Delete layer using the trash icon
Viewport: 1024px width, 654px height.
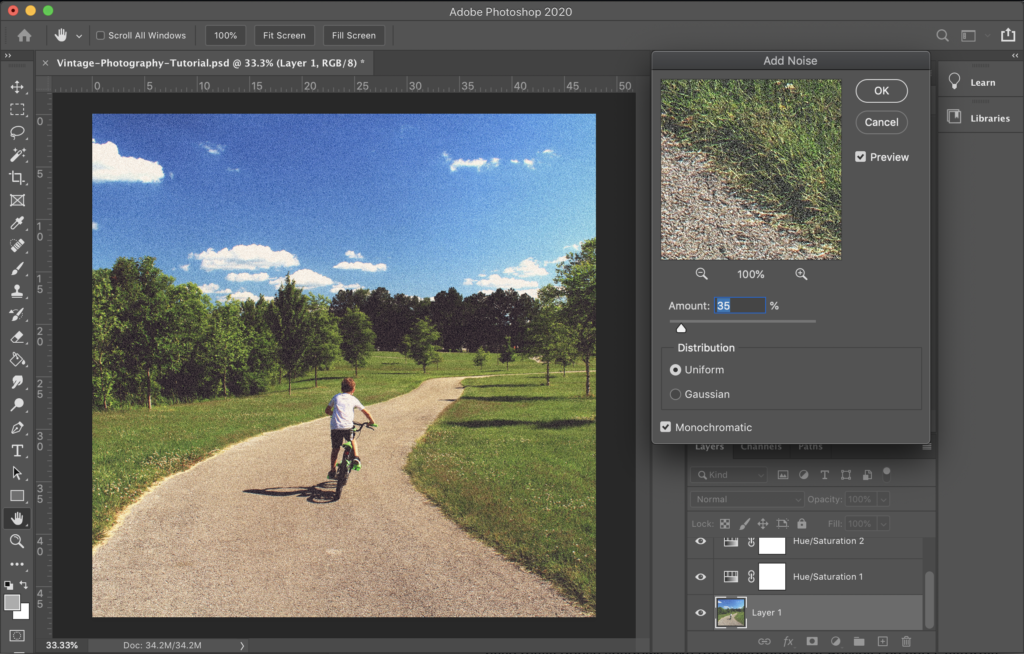click(906, 641)
